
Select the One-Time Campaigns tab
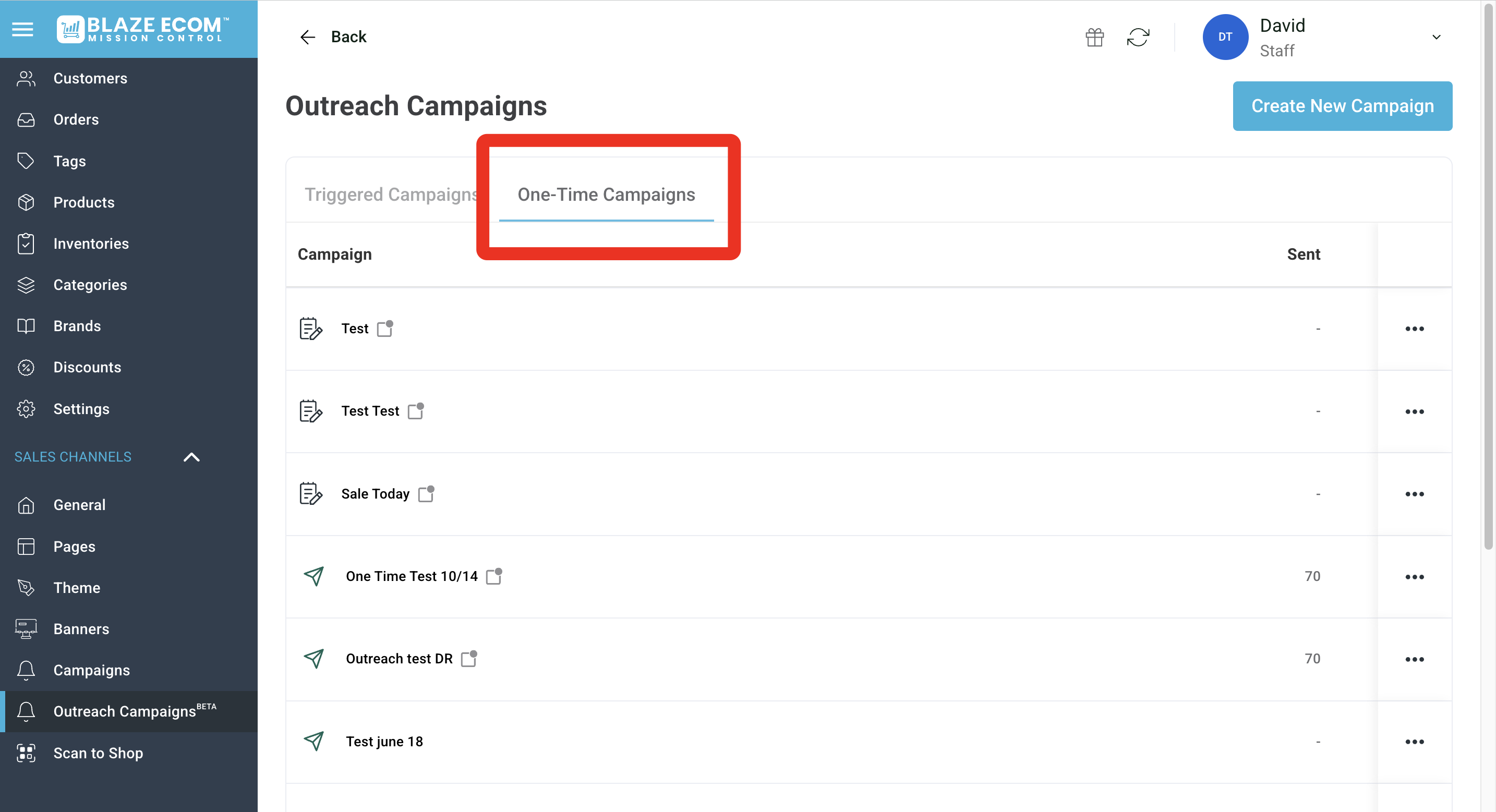pos(606,195)
